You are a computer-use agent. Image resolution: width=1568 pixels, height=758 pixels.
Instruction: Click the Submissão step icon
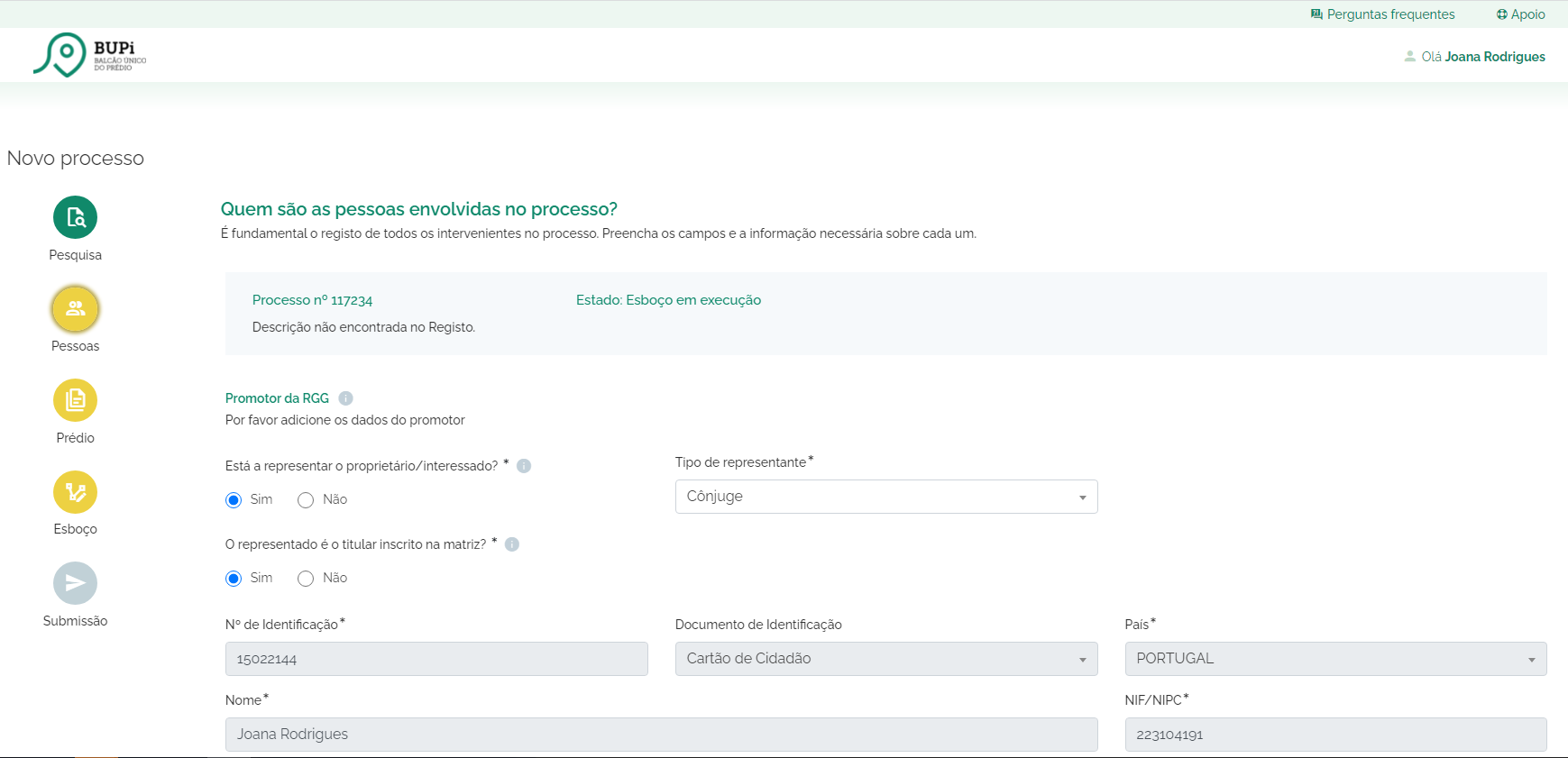click(75, 583)
